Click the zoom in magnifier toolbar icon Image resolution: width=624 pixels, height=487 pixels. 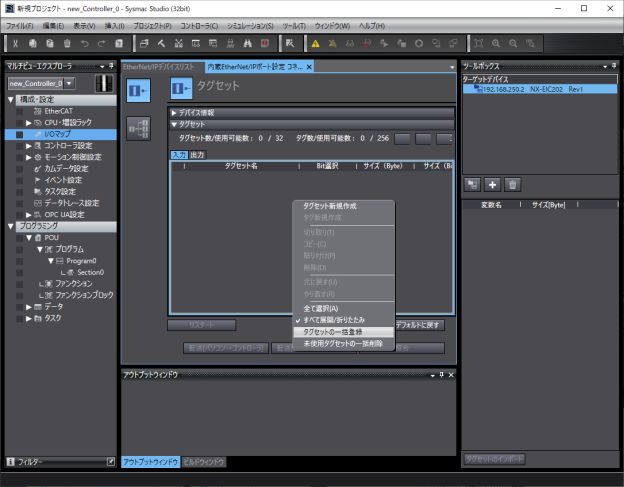pyautogui.click(x=496, y=44)
